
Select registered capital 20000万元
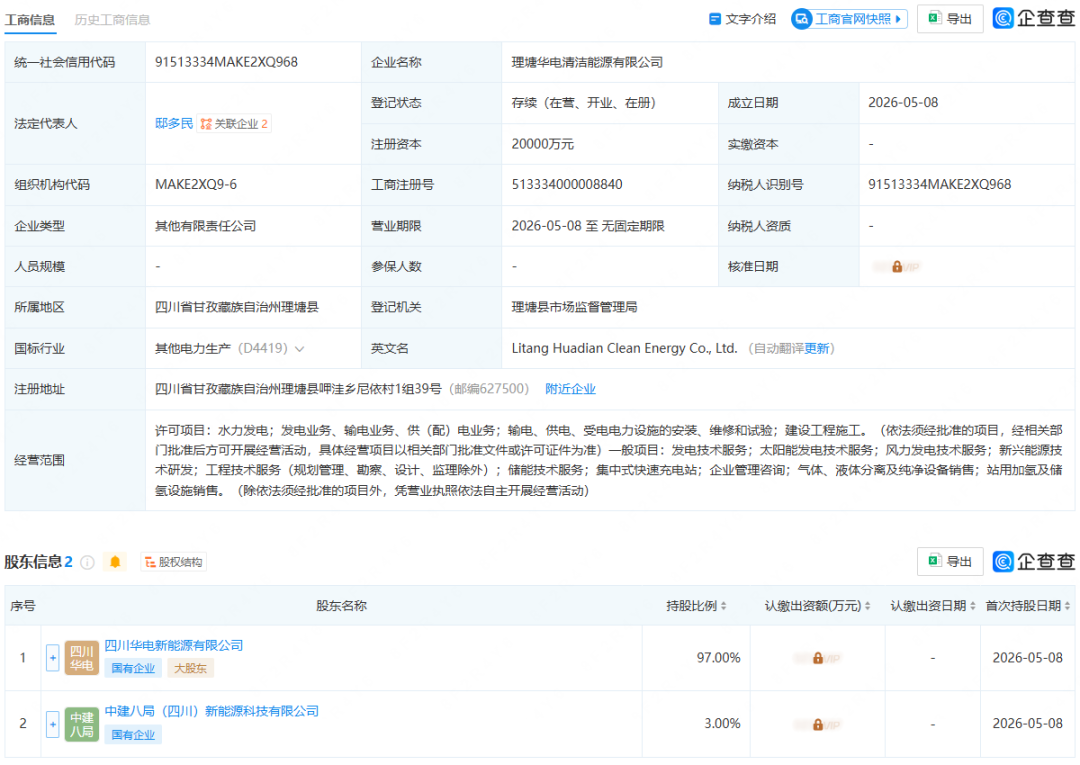pyautogui.click(x=543, y=144)
